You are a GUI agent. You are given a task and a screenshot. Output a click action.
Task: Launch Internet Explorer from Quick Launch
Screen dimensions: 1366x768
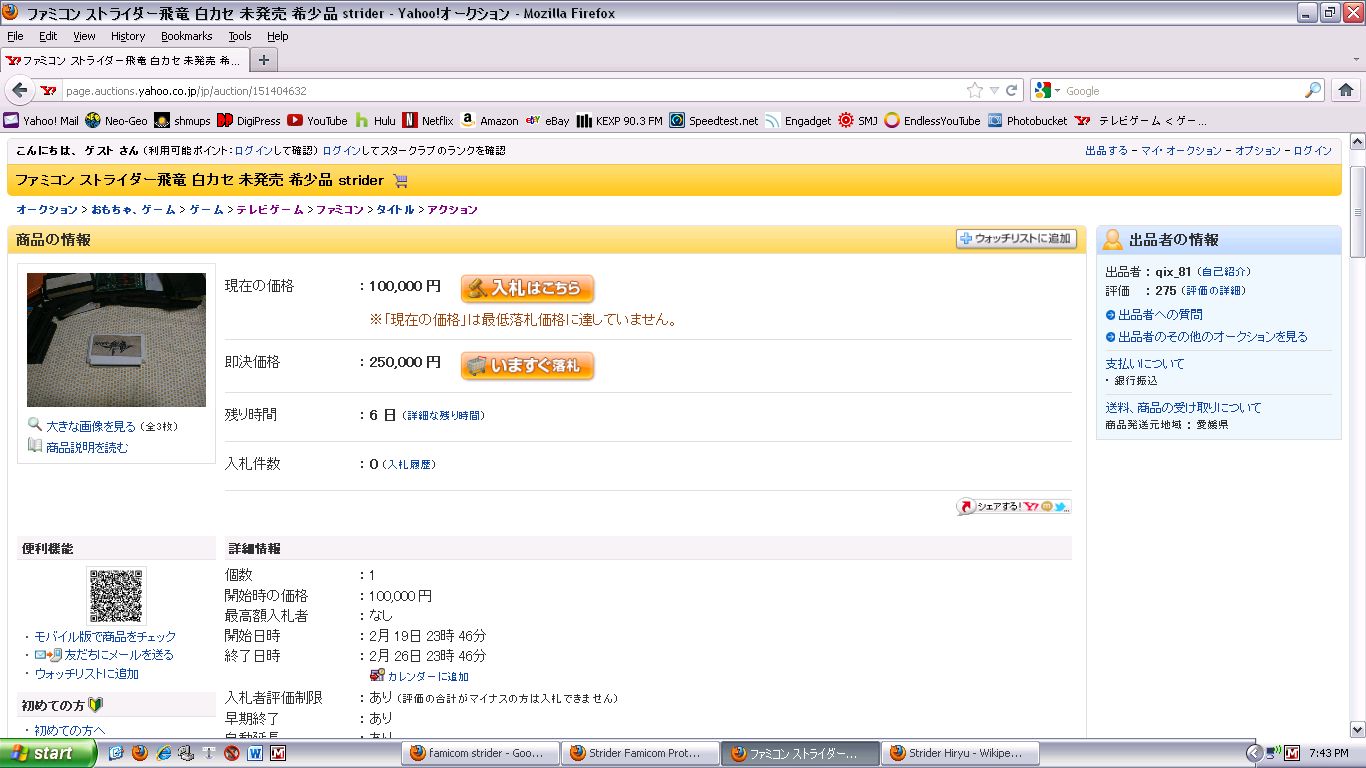pyautogui.click(x=163, y=753)
